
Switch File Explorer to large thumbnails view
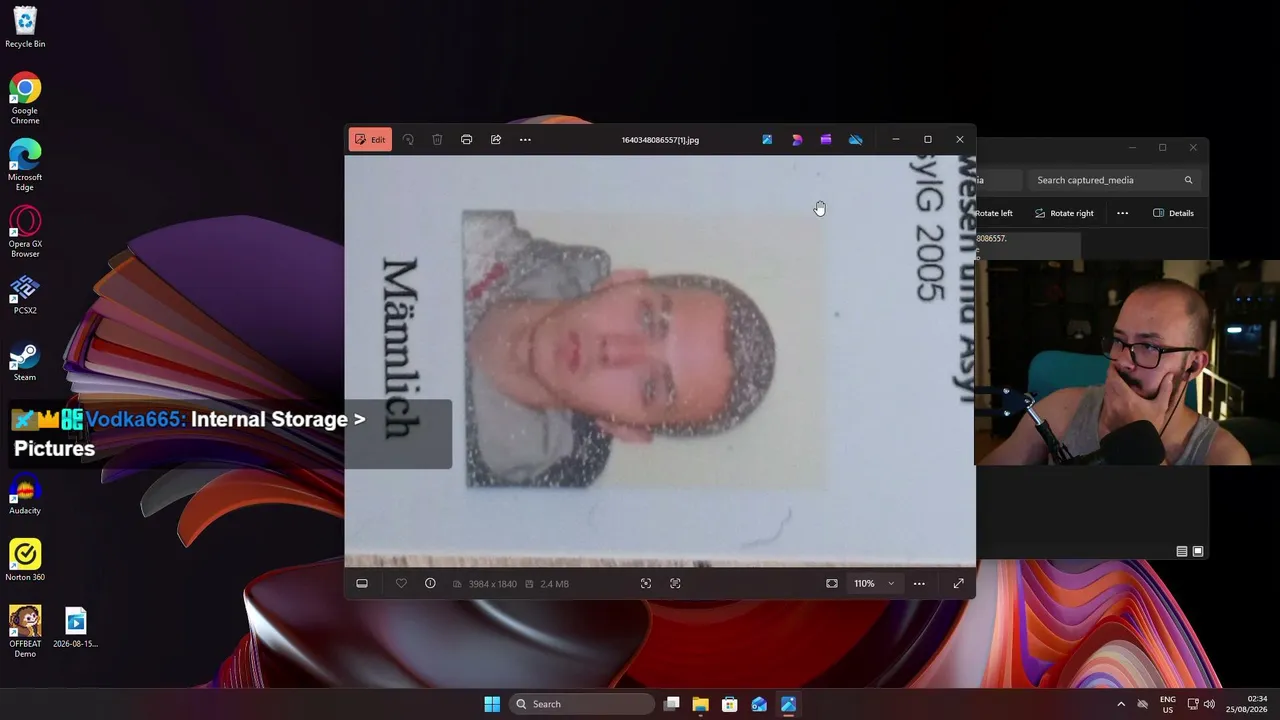[1198, 551]
